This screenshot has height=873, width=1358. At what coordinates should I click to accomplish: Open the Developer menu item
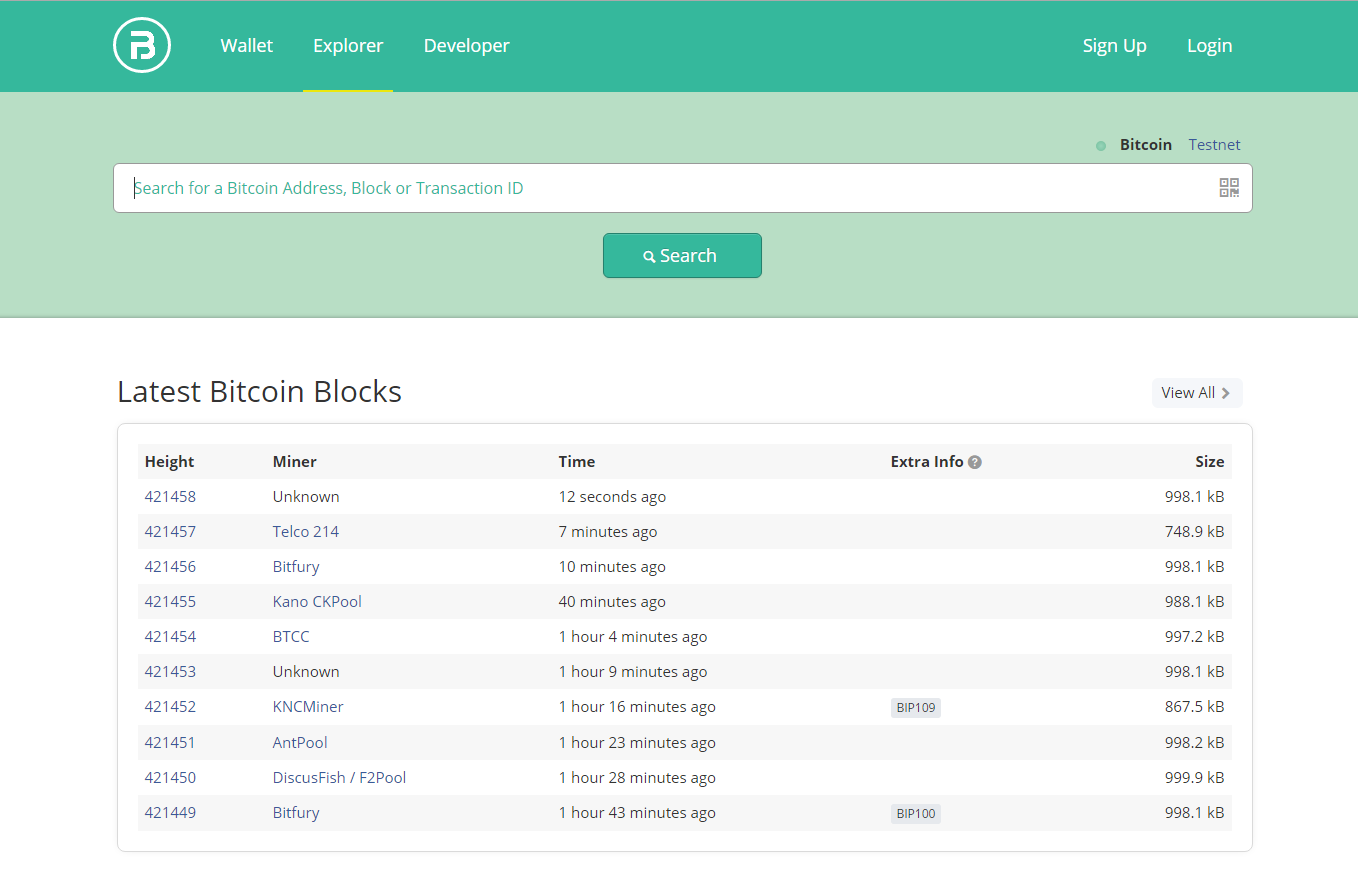(x=467, y=46)
